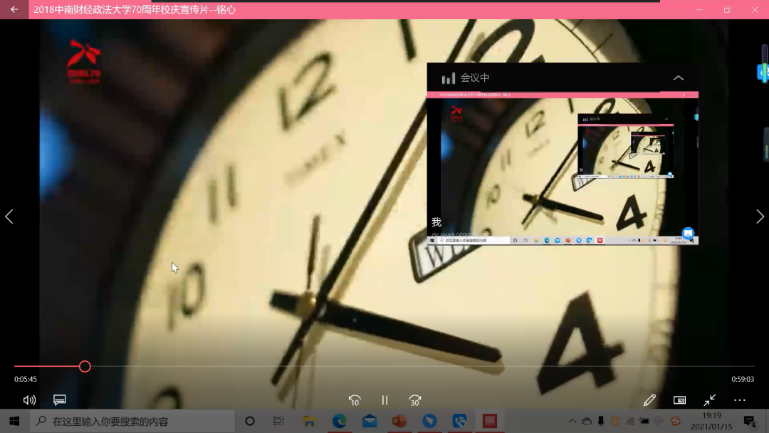This screenshot has width=769, height=433.
Task: Skip forward 30 seconds
Action: coord(415,400)
